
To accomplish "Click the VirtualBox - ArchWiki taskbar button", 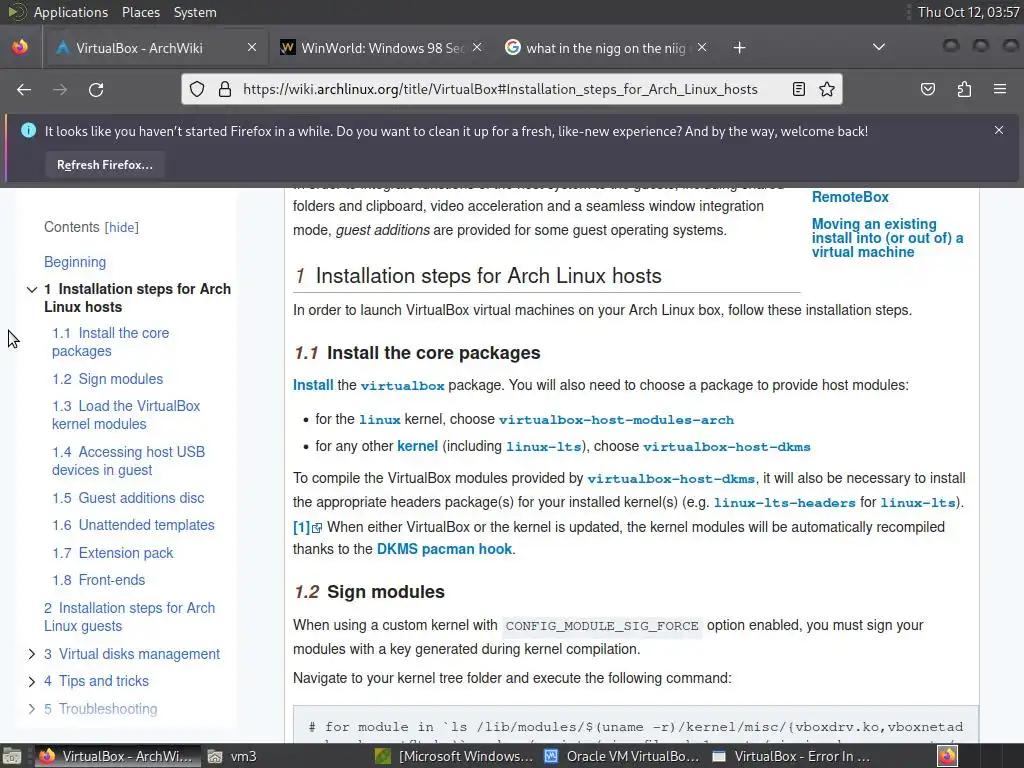I will [x=116, y=756].
